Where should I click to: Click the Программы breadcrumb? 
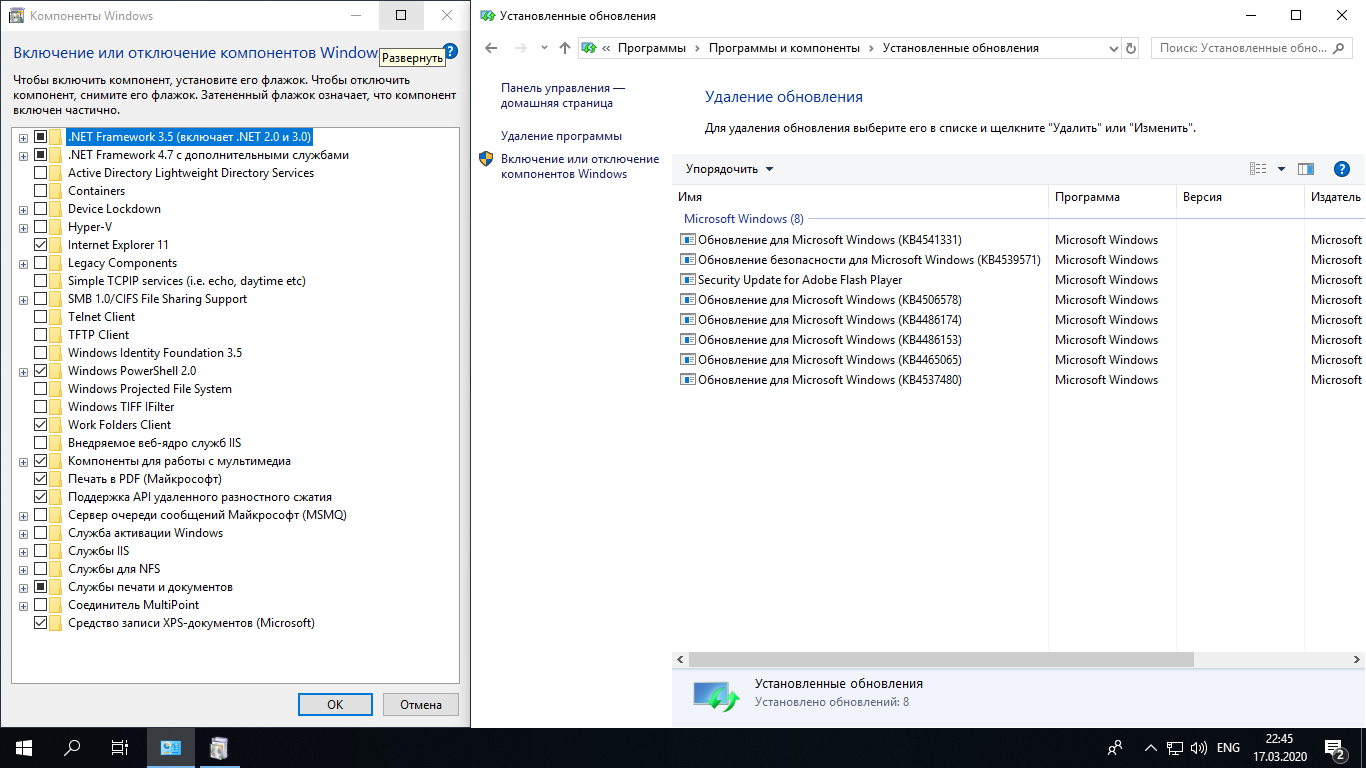[x=652, y=48]
